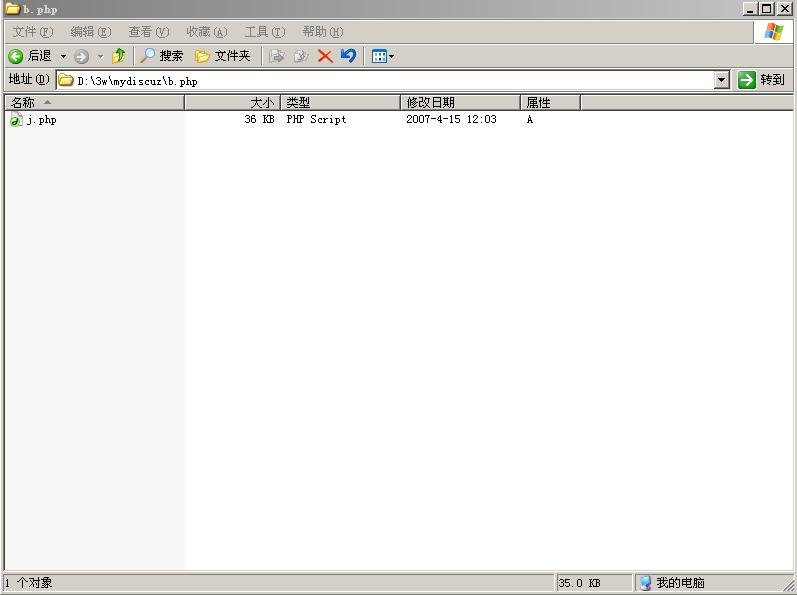Click the 1 个对象 status text
Image resolution: width=797 pixels, height=595 pixels.
point(29,583)
